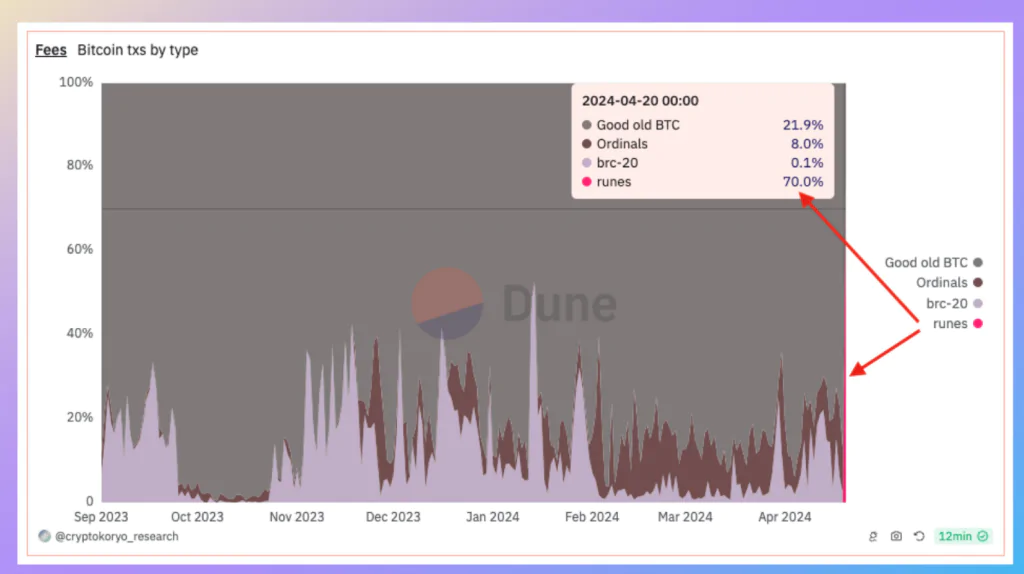Click the query link icon in the chart footer

pyautogui.click(x=873, y=536)
